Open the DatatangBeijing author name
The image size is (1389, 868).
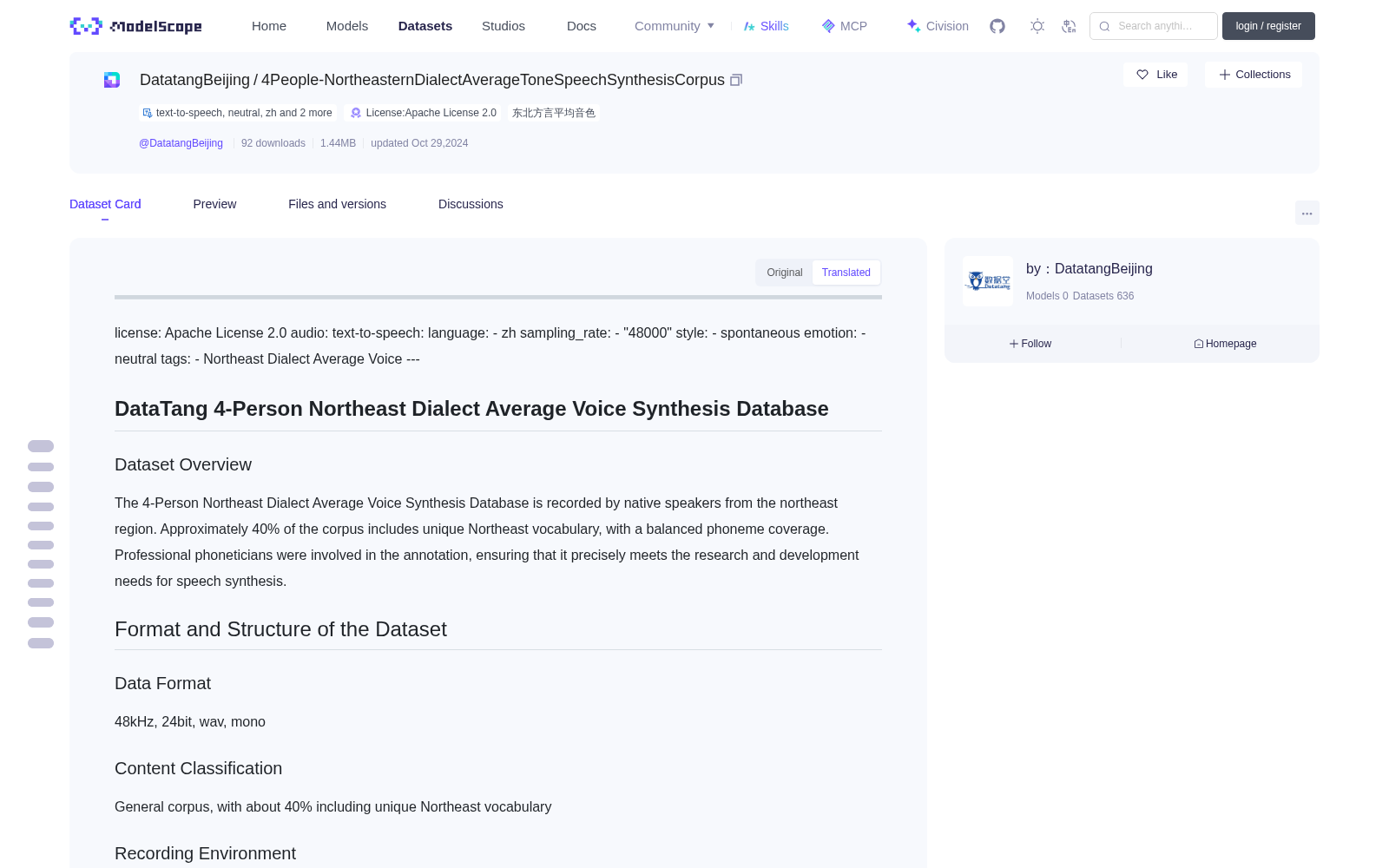[x=1103, y=269]
